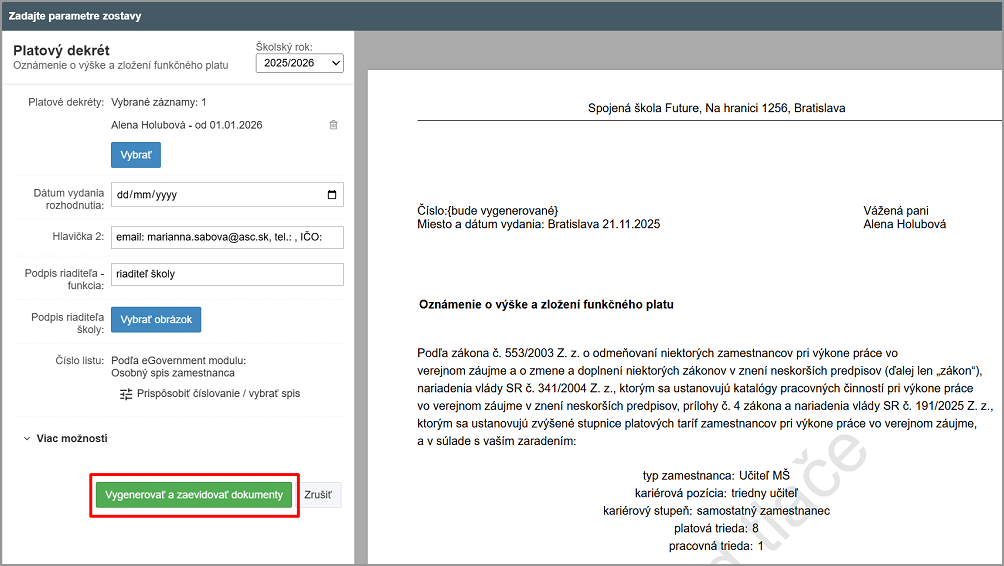This screenshot has width=1004, height=566.
Task: Click the sliders icon beside Prispôsobiť číslovanie
Action: pos(126,394)
